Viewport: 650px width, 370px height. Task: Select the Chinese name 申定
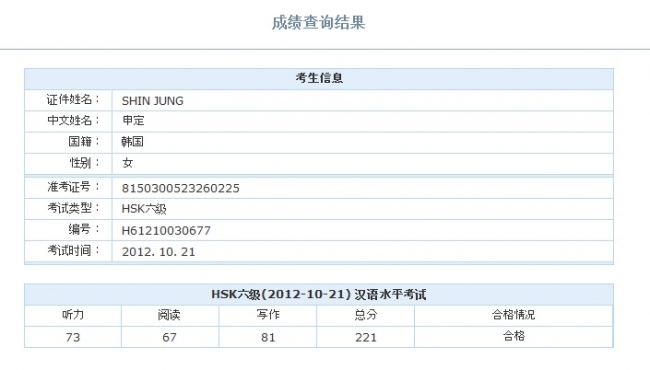[133, 121]
